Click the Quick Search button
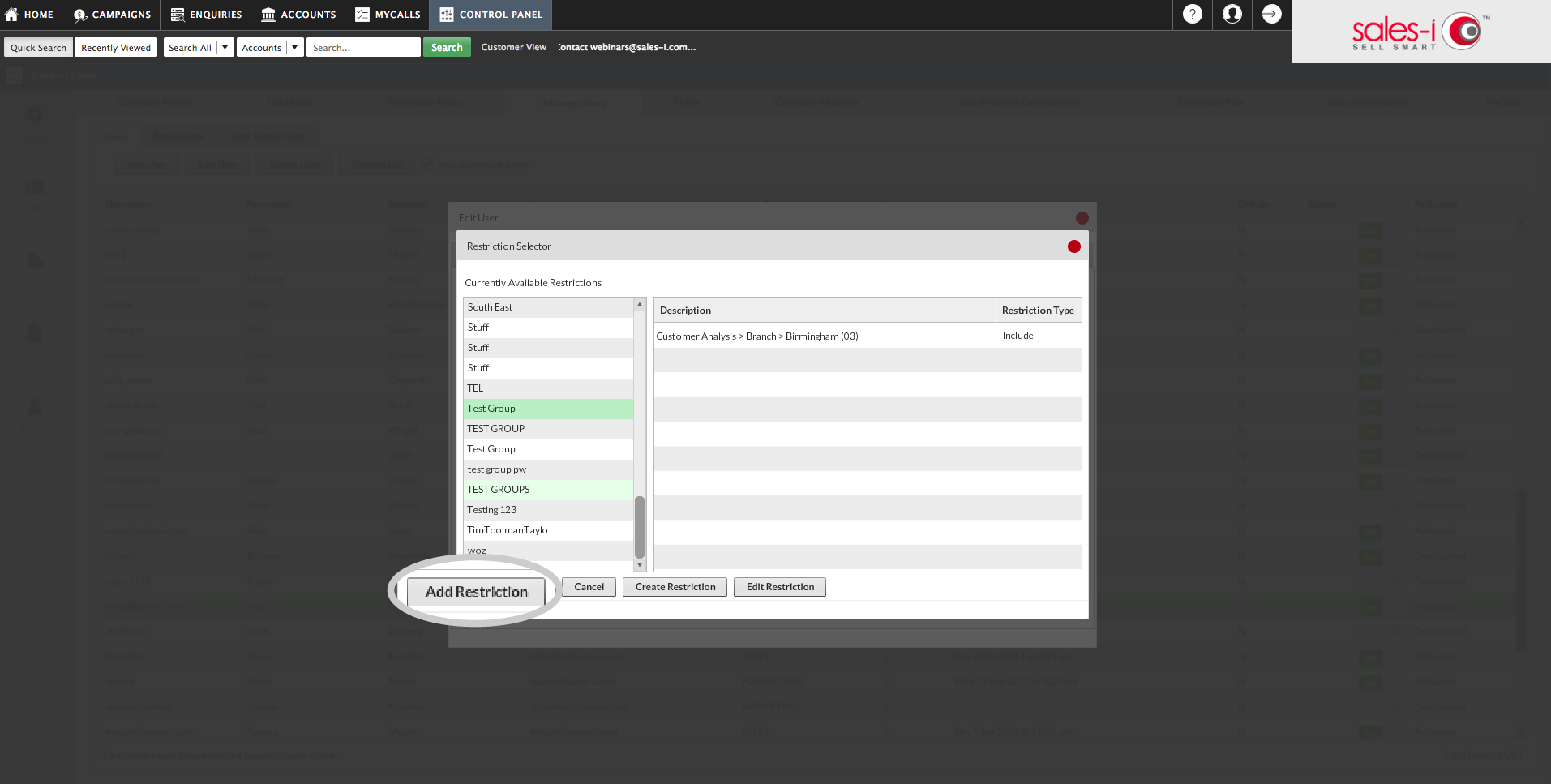 tap(38, 48)
